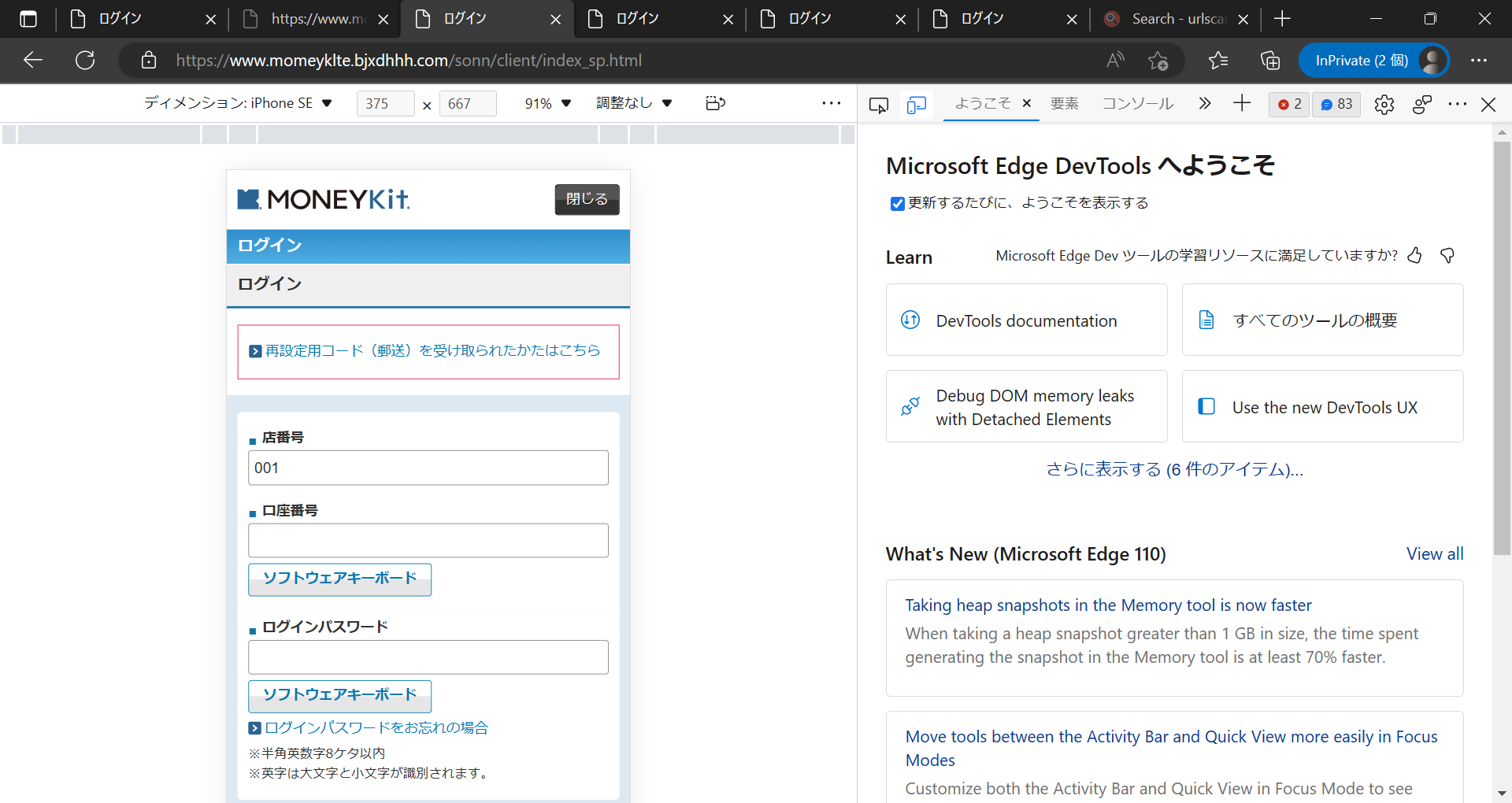Switch to the Search - urlscan browser tab
The width and height of the screenshot is (1512, 803).
1177,19
